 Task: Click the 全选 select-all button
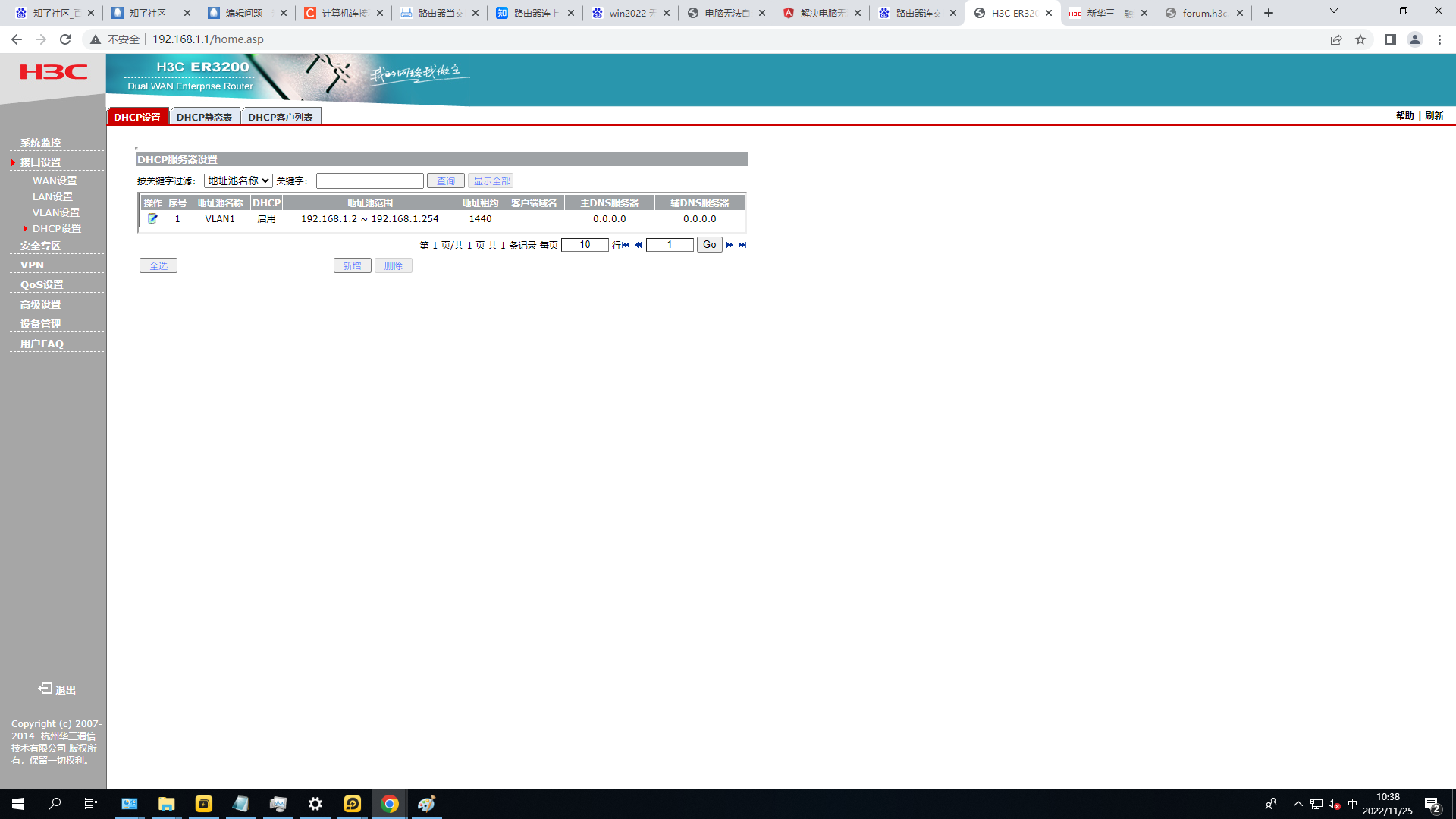[158, 265]
